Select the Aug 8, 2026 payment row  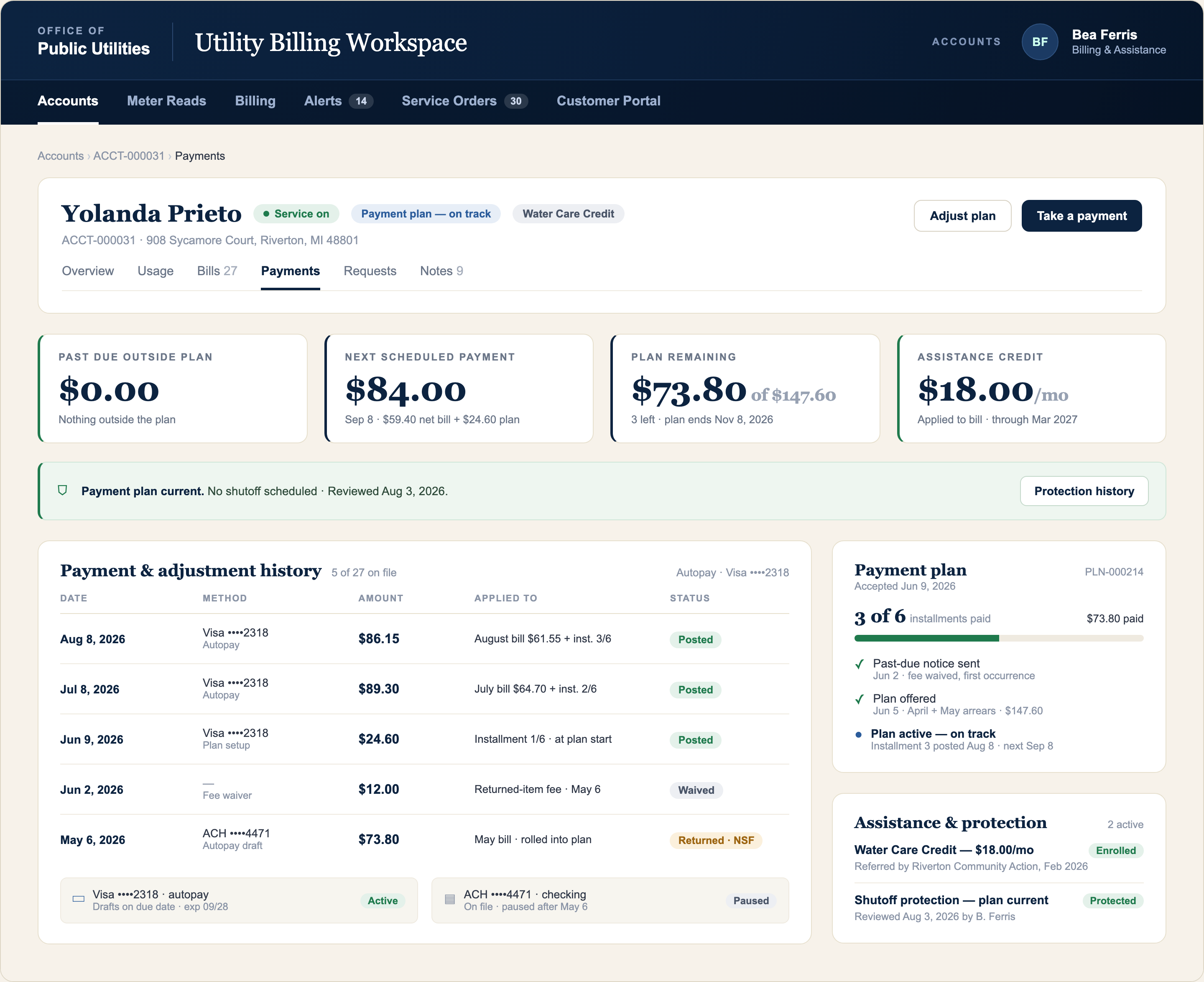coord(425,639)
